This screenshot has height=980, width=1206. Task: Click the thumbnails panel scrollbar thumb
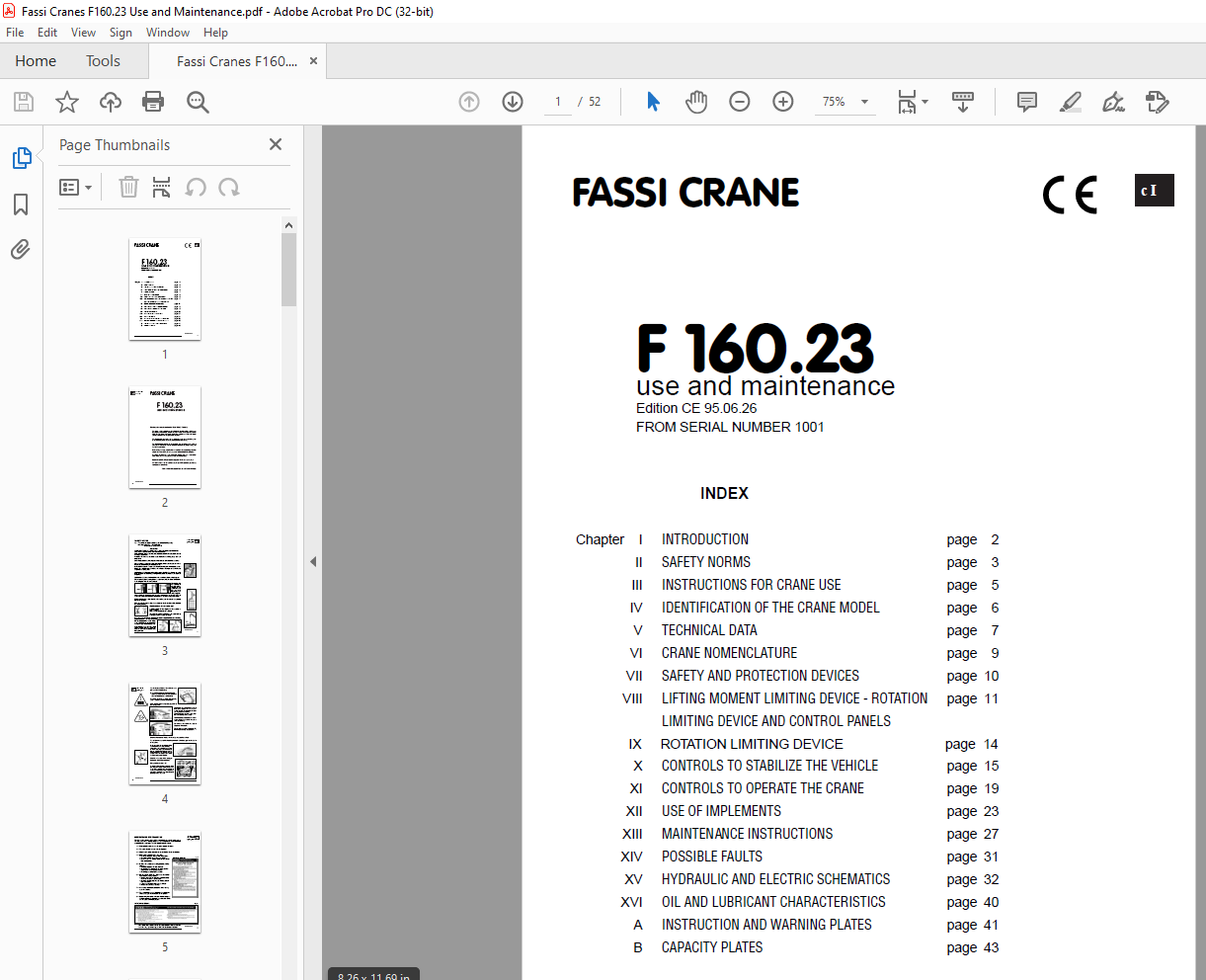(288, 270)
